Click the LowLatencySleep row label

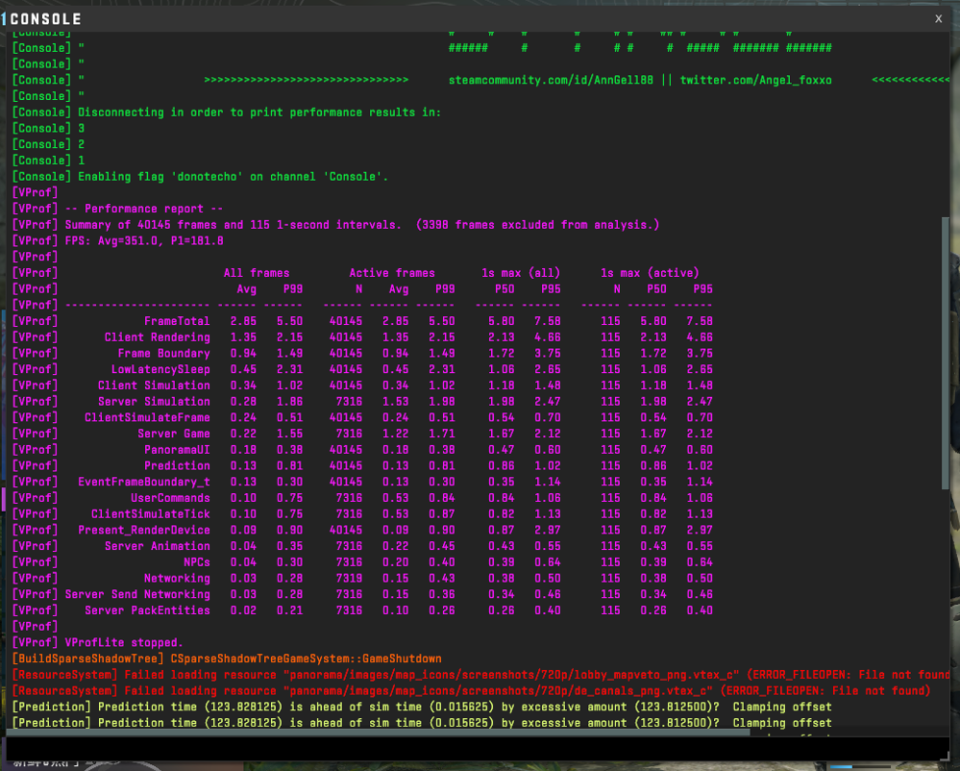[x=161, y=369]
